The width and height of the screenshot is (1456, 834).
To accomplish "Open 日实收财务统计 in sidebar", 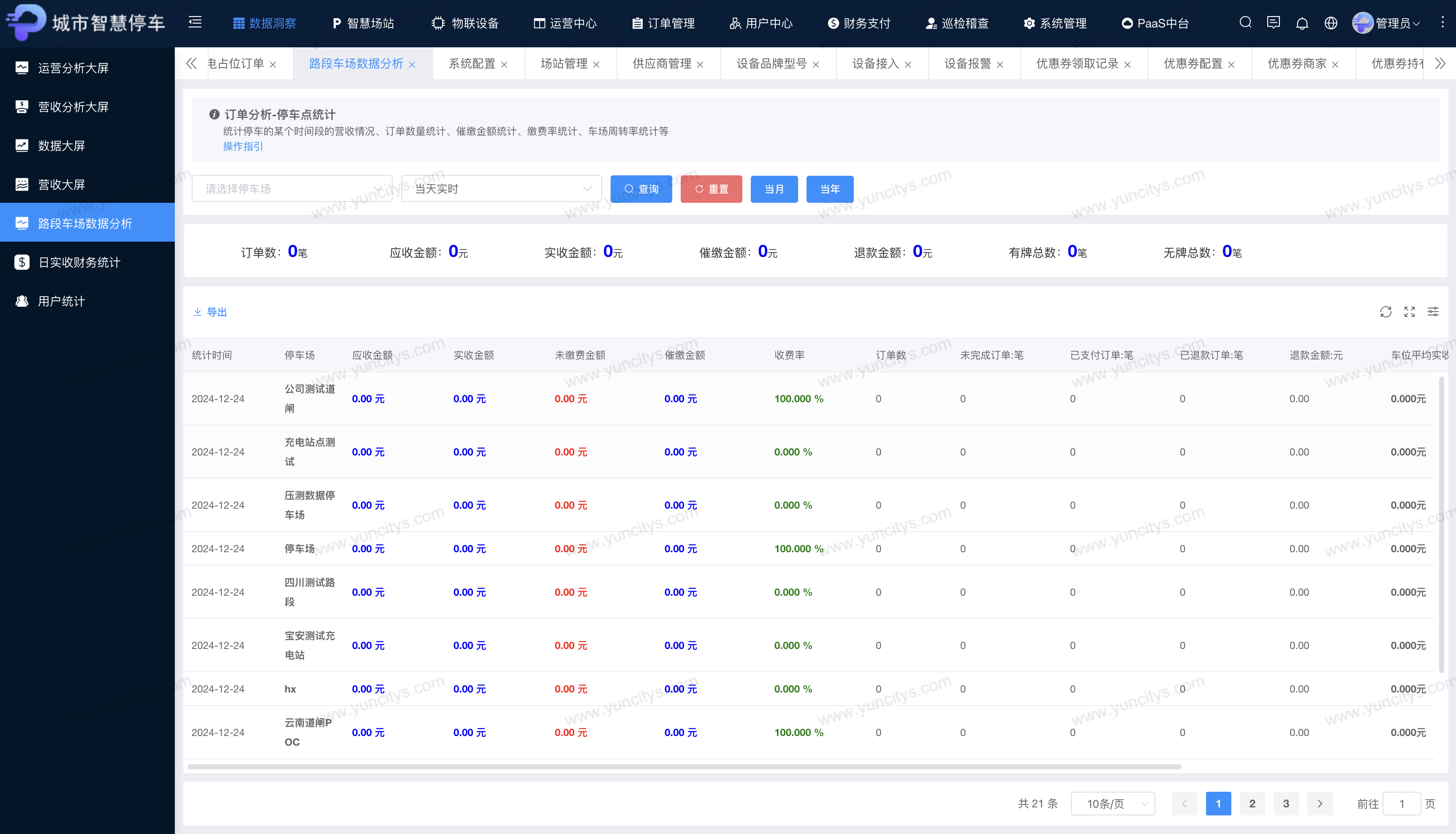I will (x=87, y=262).
